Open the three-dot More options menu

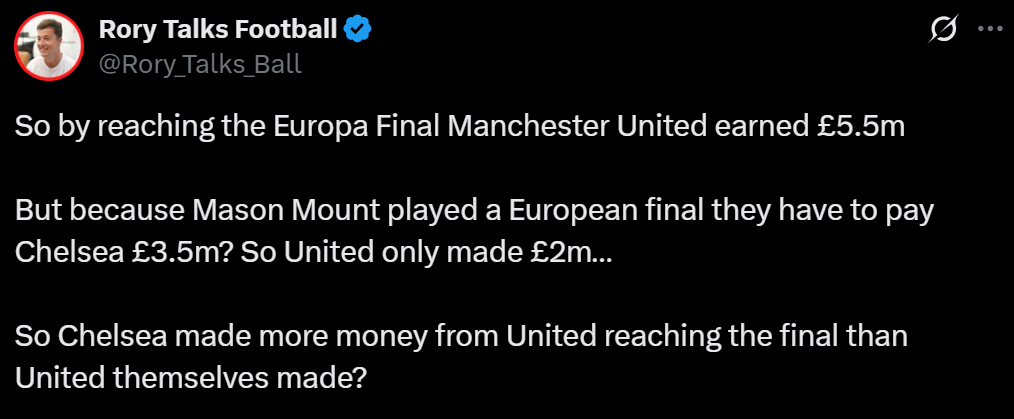(988, 30)
